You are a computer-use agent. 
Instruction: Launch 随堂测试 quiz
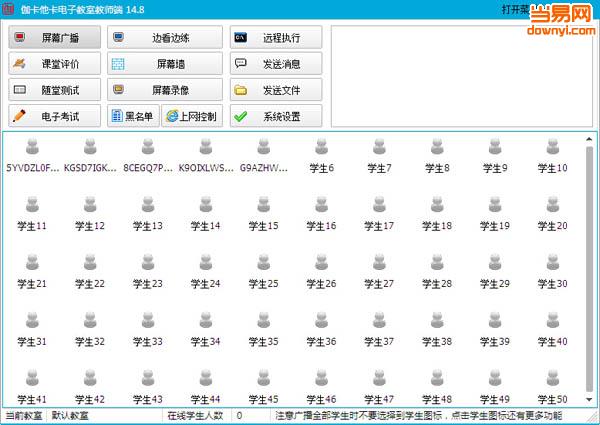coord(55,90)
